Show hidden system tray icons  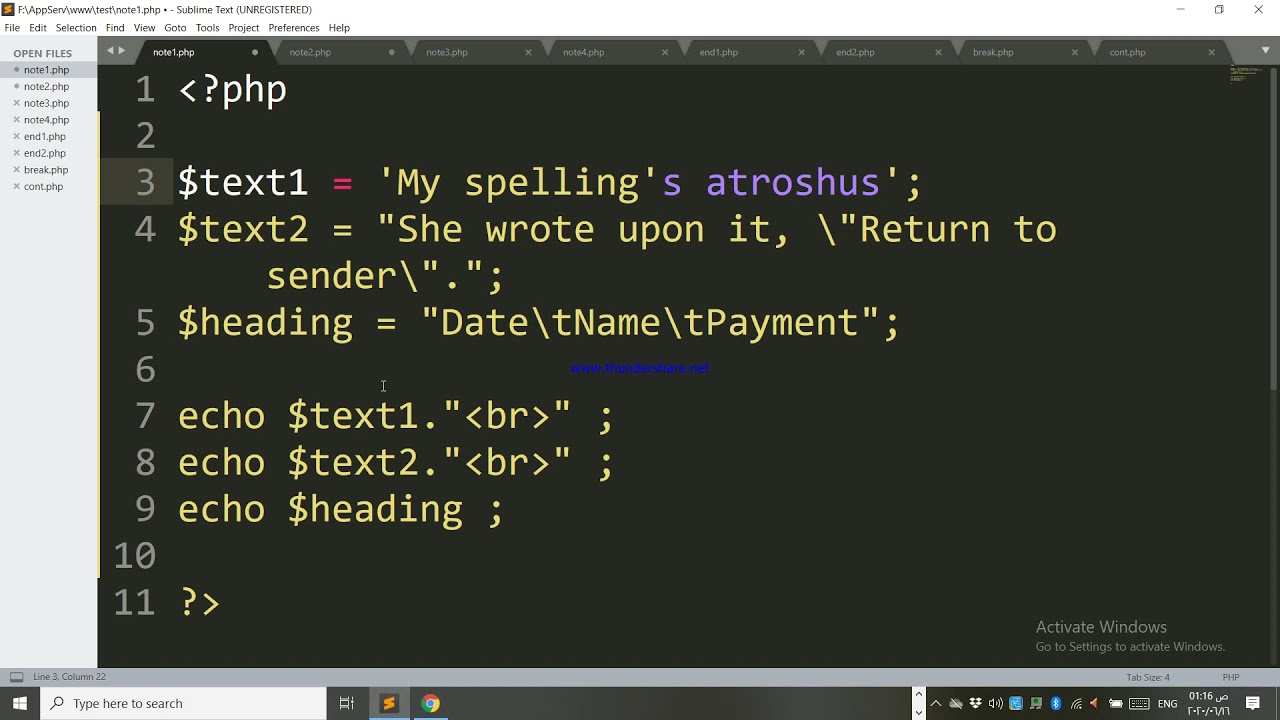pyautogui.click(x=937, y=703)
